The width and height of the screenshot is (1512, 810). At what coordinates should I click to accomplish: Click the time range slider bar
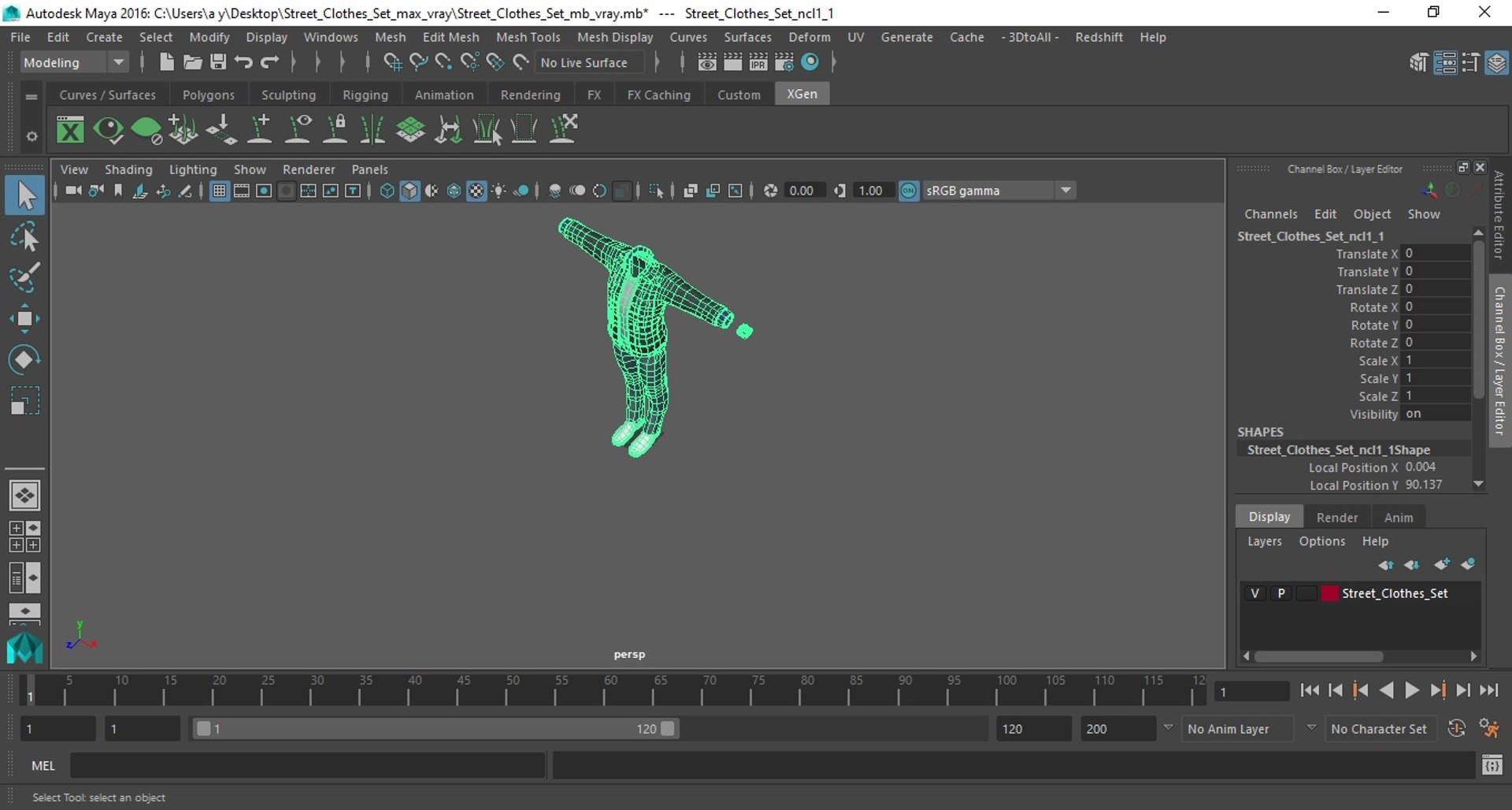click(x=435, y=729)
